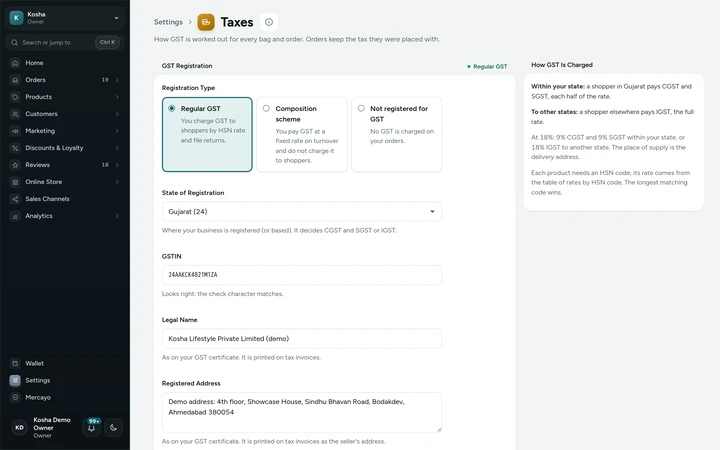Click 'Looks right: the check character matches' text

222,294
